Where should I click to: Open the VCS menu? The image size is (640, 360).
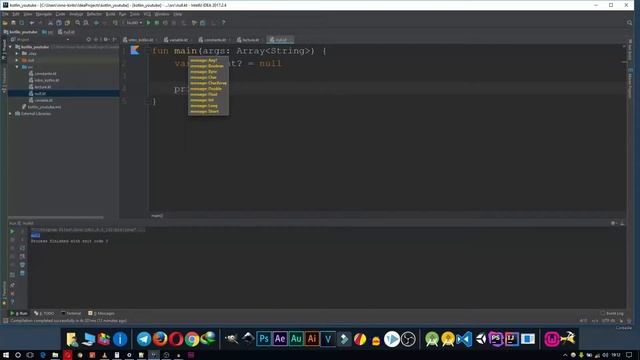[x=147, y=14]
